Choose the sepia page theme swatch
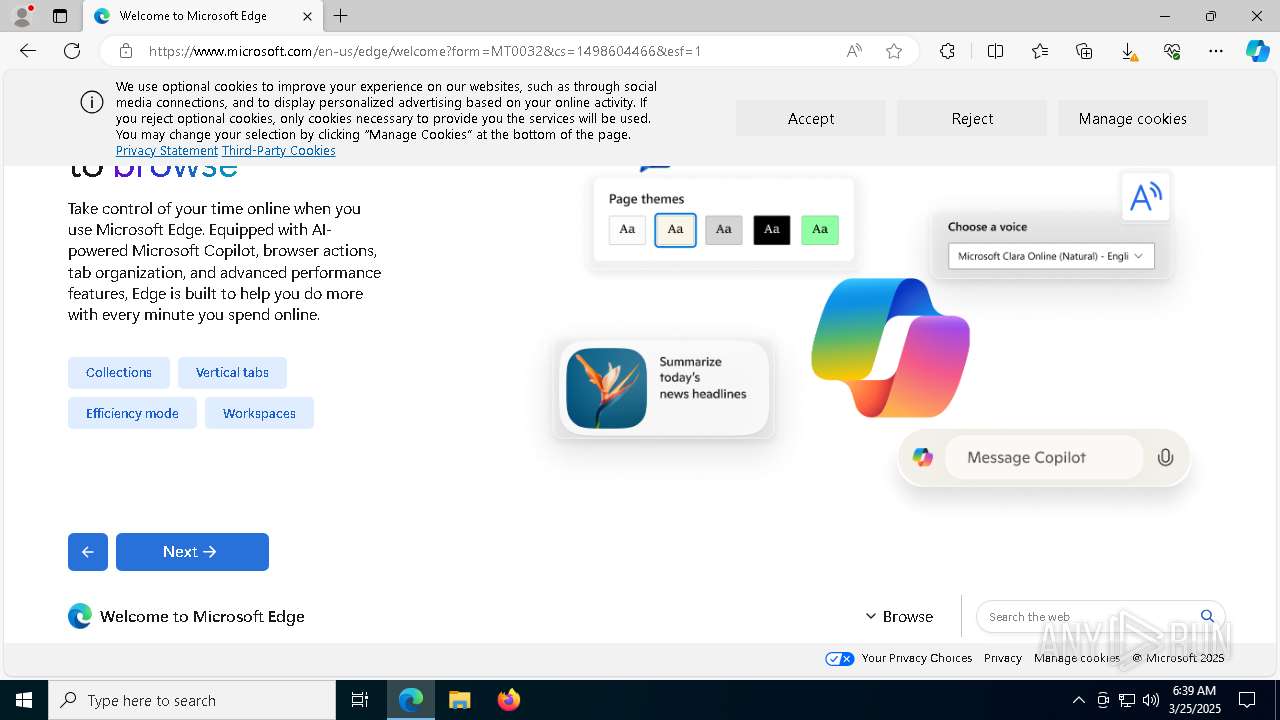 [675, 230]
